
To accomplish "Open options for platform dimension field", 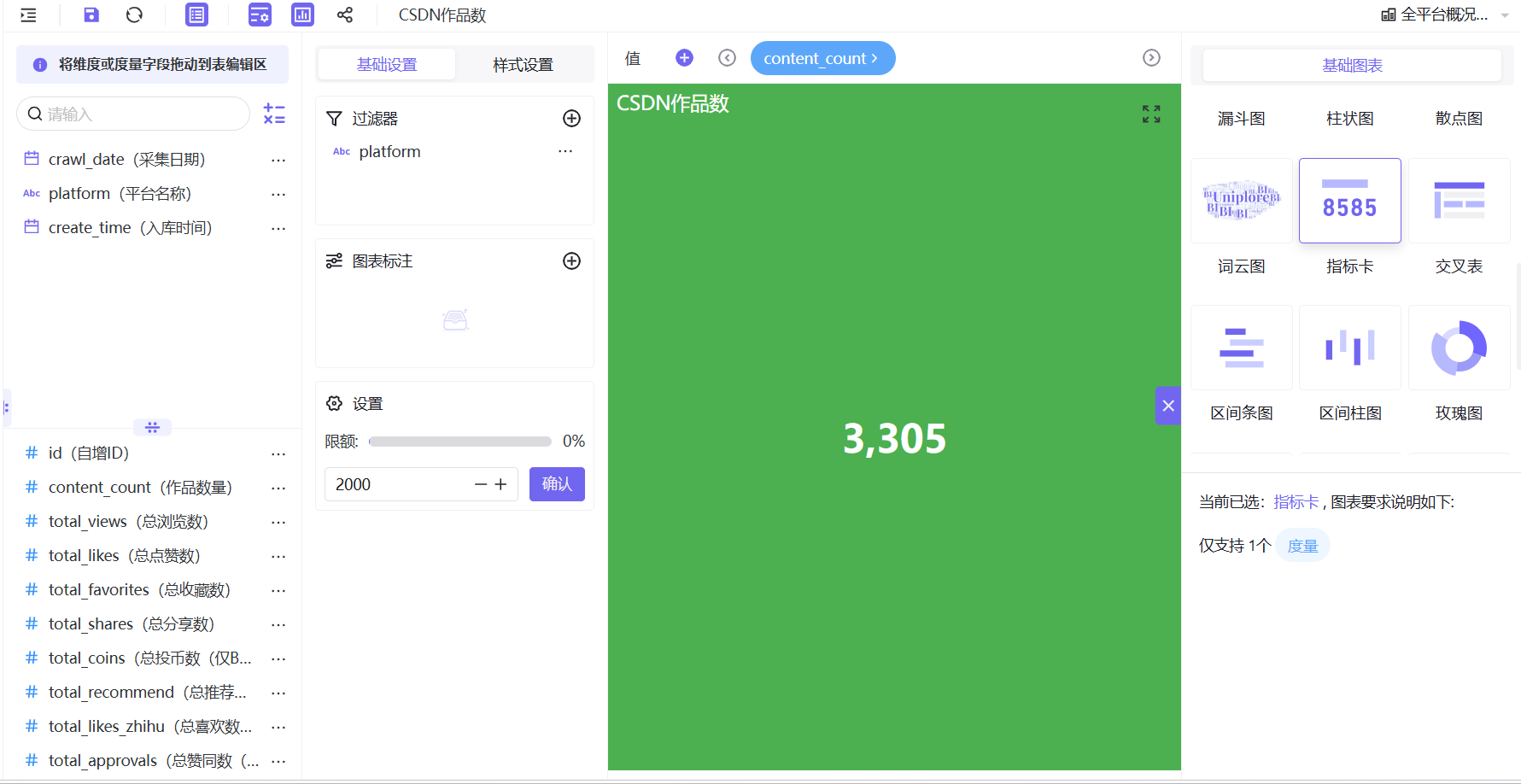I will point(278,194).
